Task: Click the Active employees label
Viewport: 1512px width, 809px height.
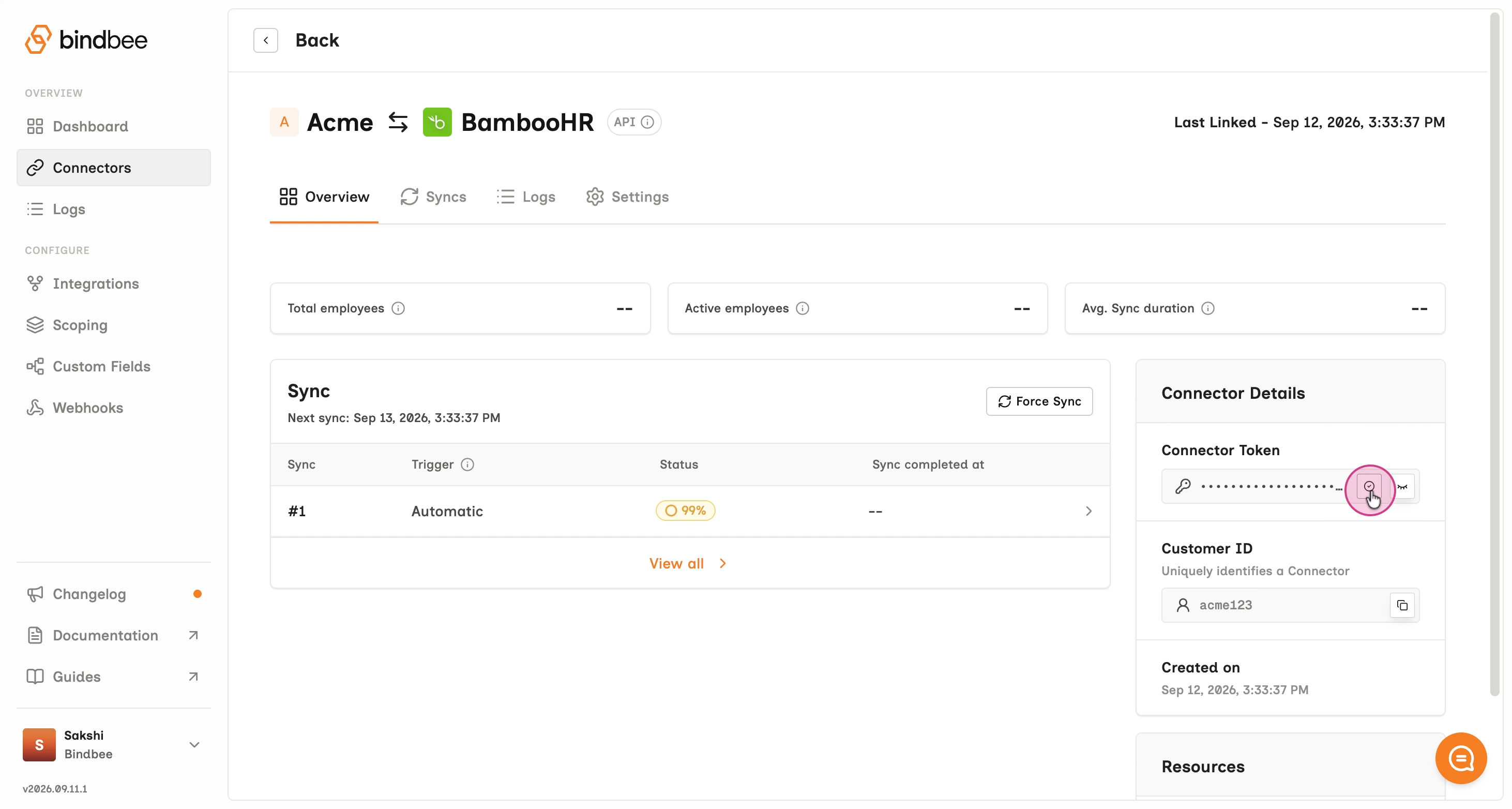Action: tap(737, 308)
